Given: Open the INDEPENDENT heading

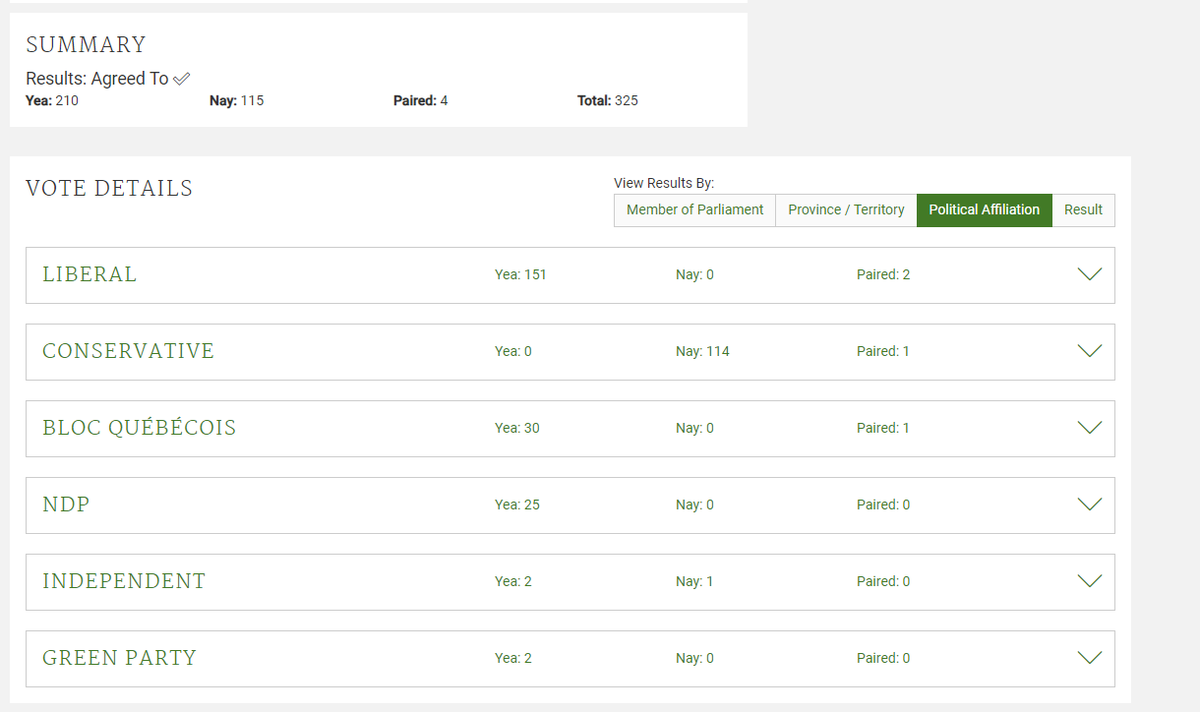Looking at the screenshot, I should (124, 581).
